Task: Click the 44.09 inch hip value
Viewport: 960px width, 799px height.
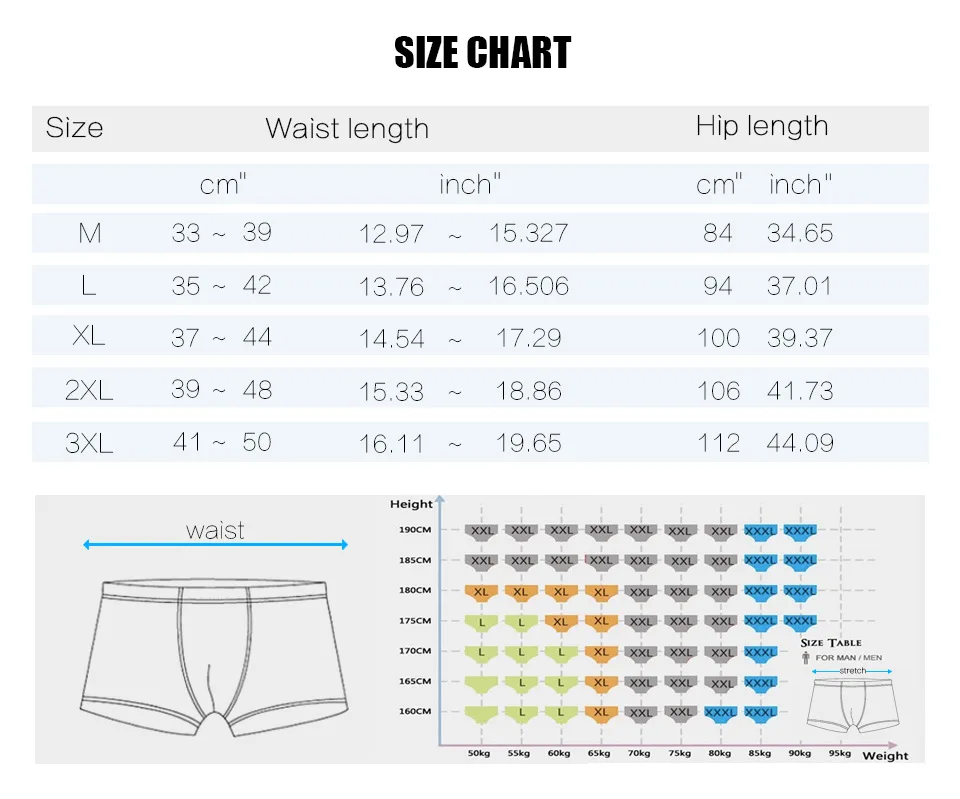Action: (x=800, y=443)
